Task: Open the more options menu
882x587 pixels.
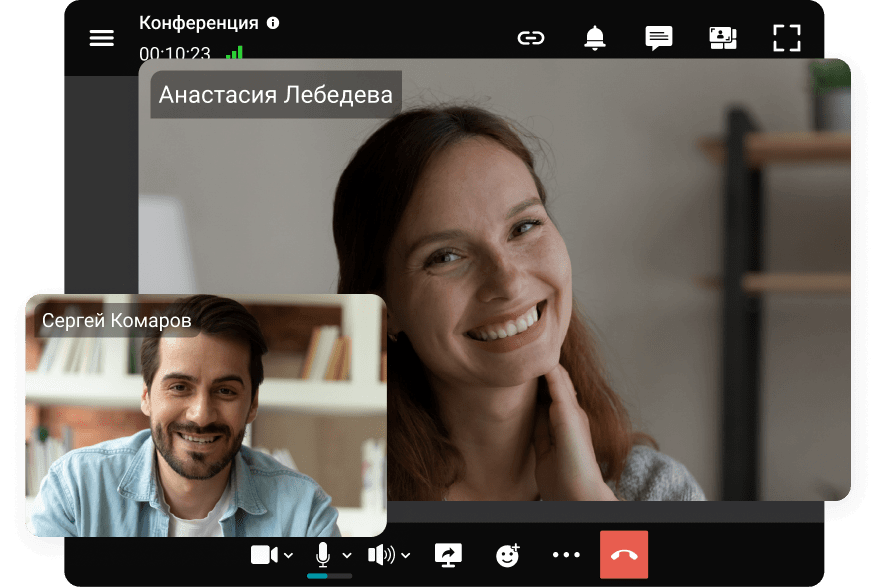Action: coord(566,554)
